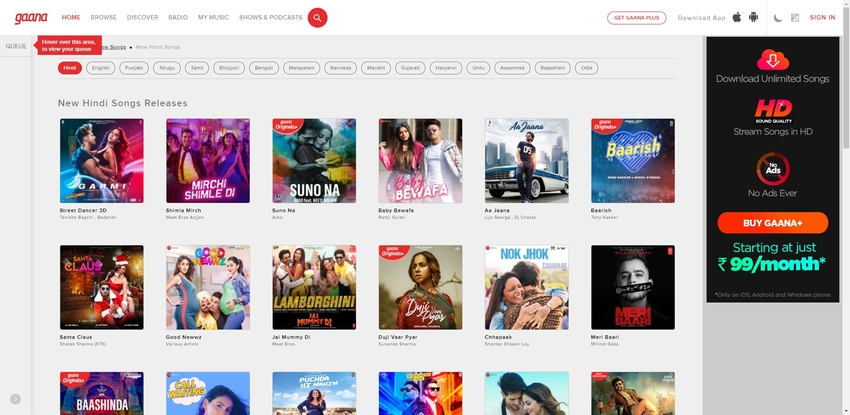The image size is (850, 415).
Task: Select the Telugu language filter
Action: 167,68
